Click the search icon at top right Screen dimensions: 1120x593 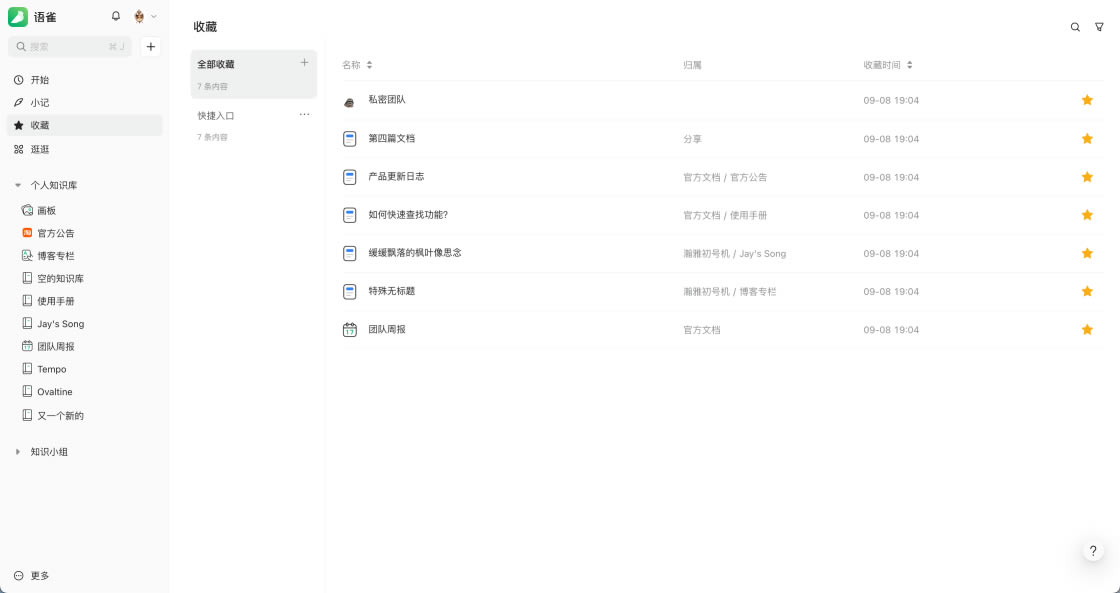[x=1075, y=28]
